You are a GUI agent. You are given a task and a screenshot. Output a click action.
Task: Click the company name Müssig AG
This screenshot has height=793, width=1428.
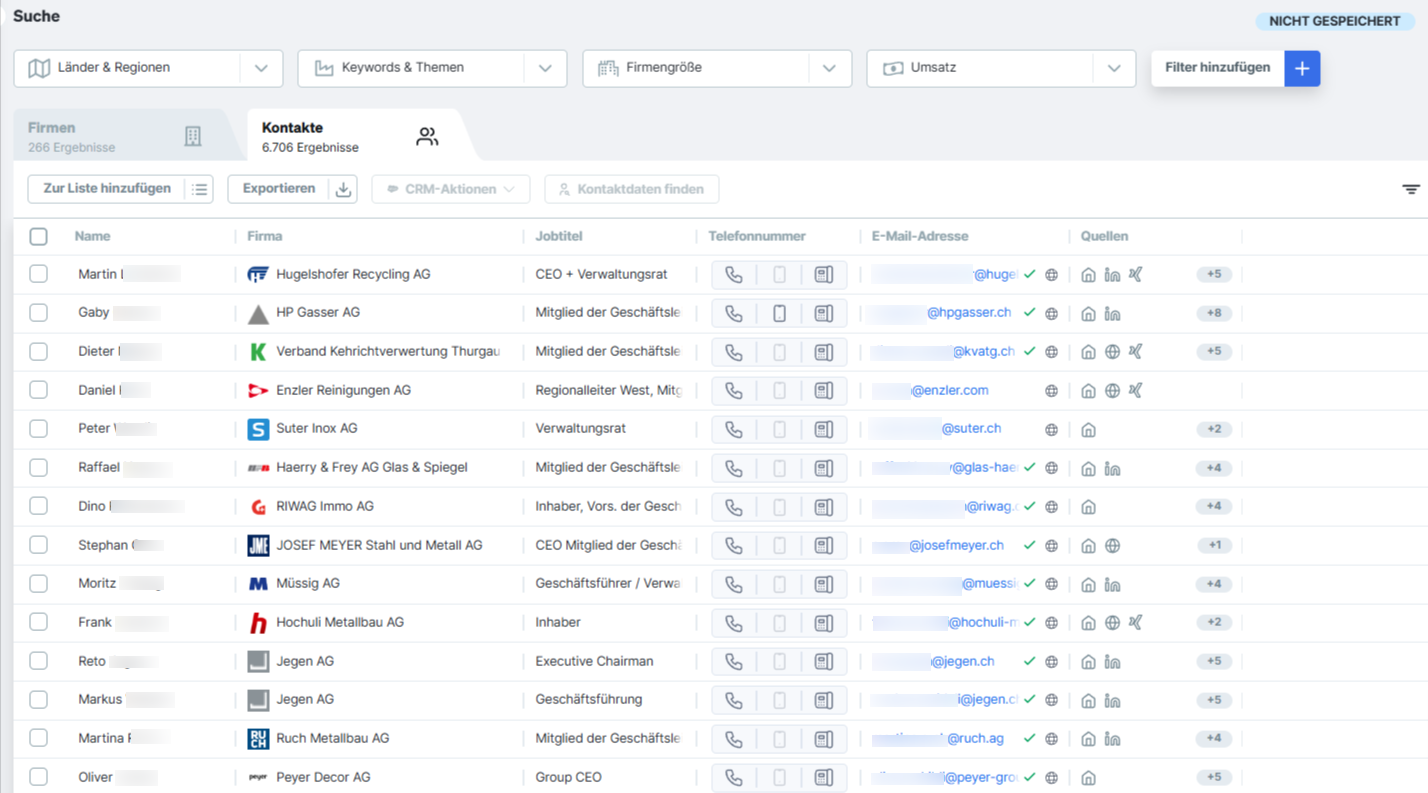[308, 584]
